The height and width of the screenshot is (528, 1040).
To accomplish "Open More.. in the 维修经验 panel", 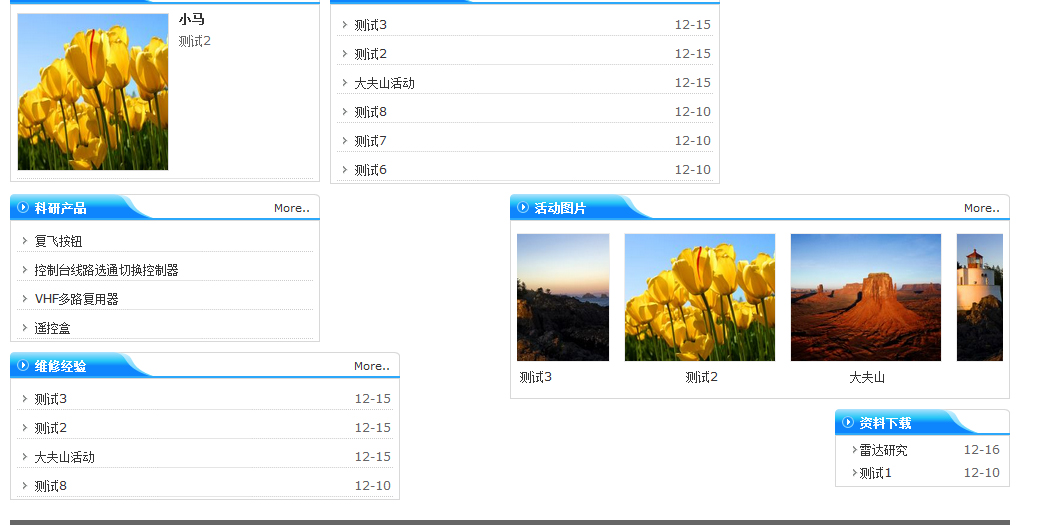I will click(371, 367).
